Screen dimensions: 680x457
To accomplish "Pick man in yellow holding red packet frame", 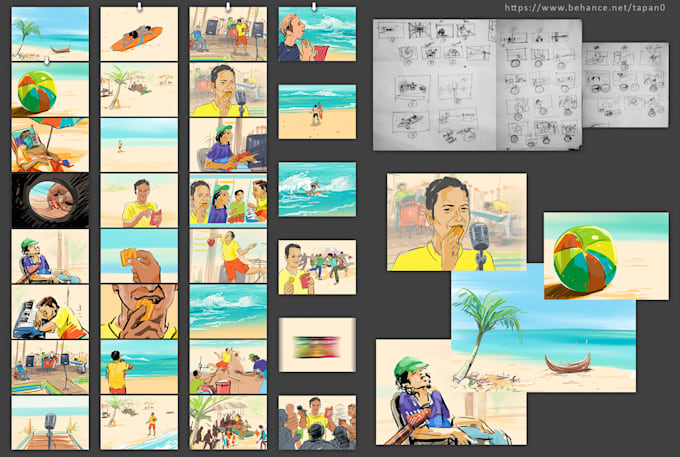I will click(x=139, y=200).
